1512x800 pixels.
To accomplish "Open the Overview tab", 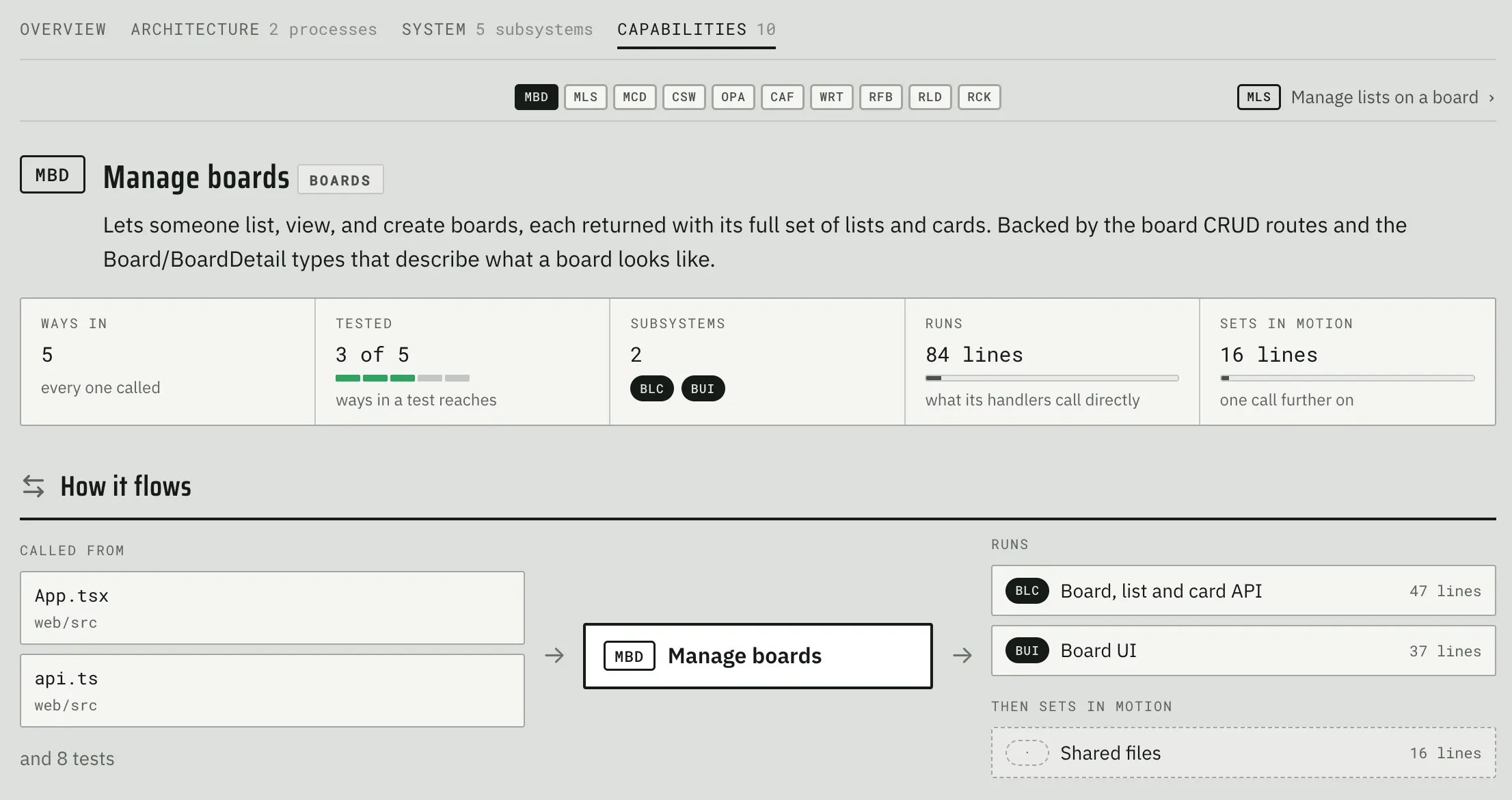I will coord(63,29).
